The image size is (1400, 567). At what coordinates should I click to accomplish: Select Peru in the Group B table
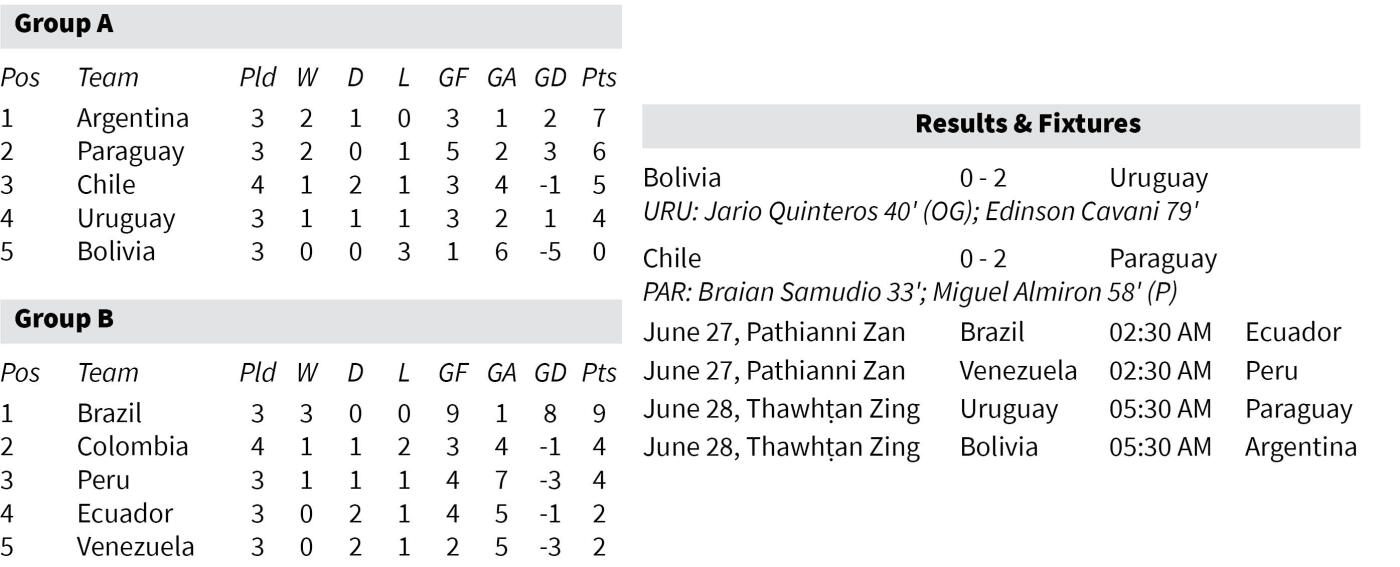point(103,480)
